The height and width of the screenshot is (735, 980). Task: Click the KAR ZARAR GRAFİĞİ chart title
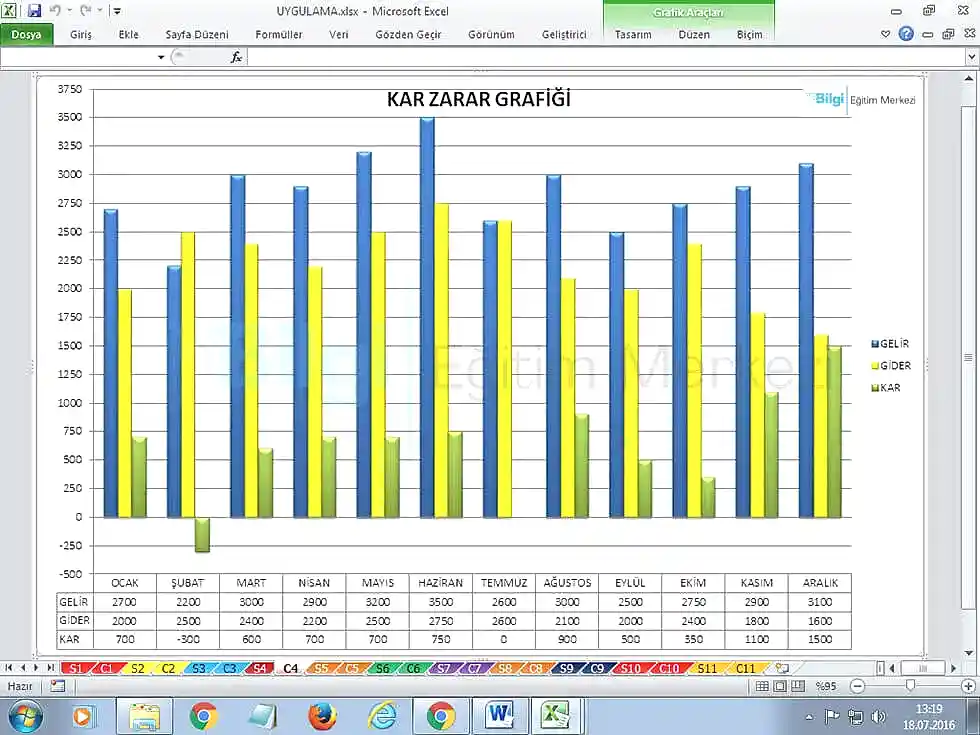click(x=478, y=100)
